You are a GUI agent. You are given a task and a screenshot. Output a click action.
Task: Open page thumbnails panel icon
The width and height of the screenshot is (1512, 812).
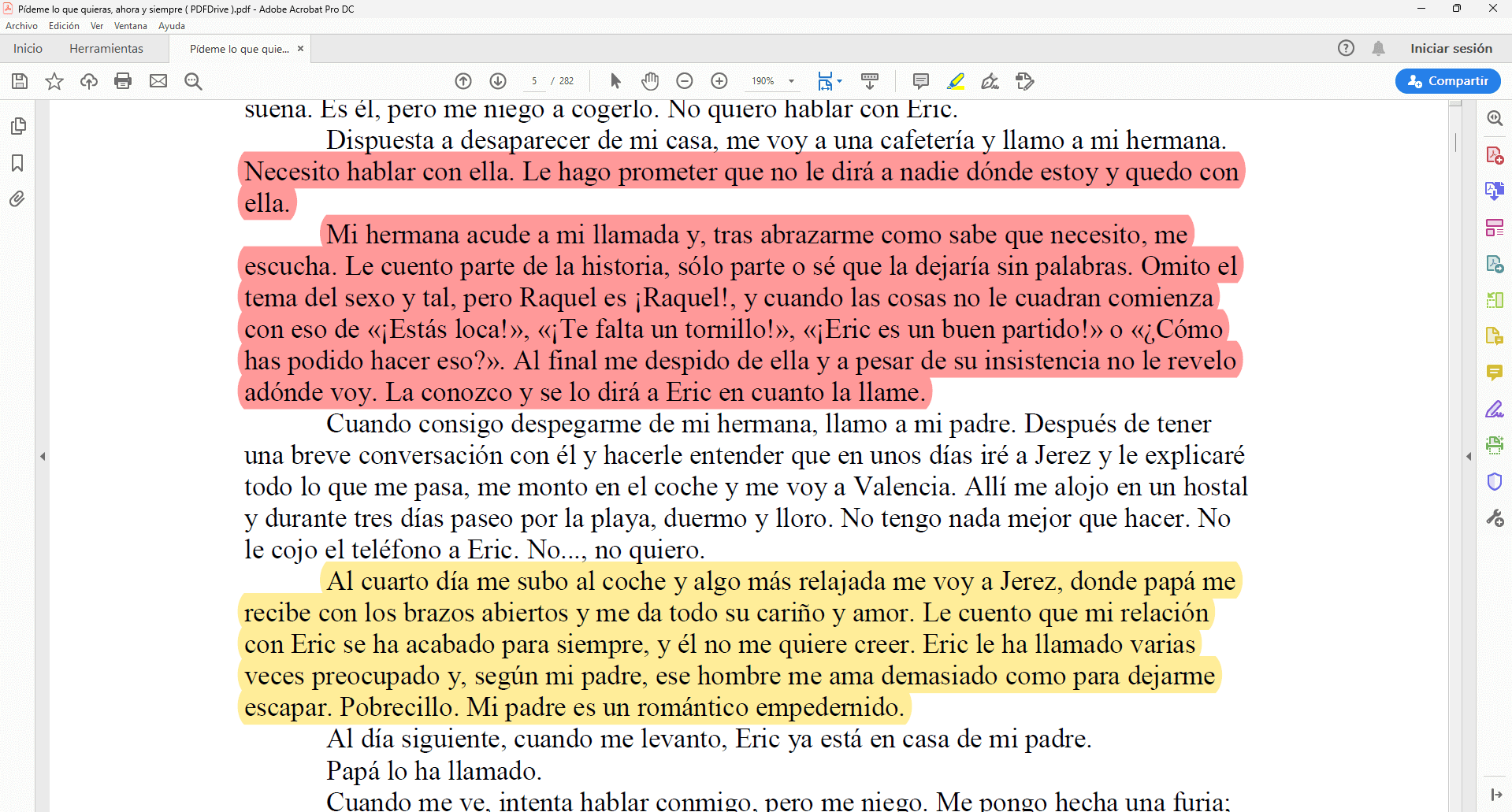(18, 126)
